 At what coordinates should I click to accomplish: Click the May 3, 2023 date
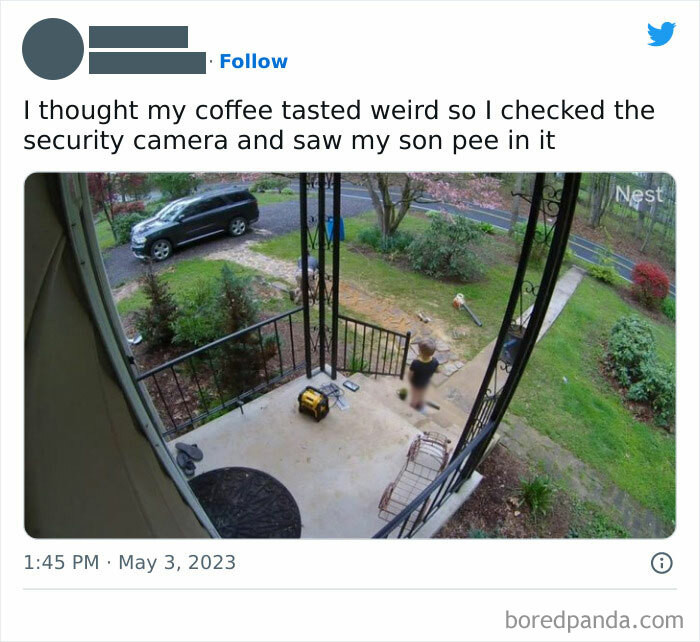click(x=177, y=562)
